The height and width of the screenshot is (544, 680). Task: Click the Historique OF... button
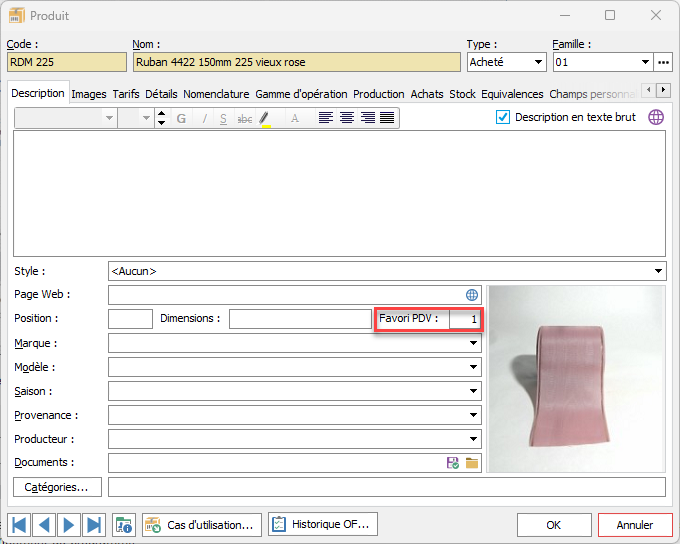[x=322, y=524]
